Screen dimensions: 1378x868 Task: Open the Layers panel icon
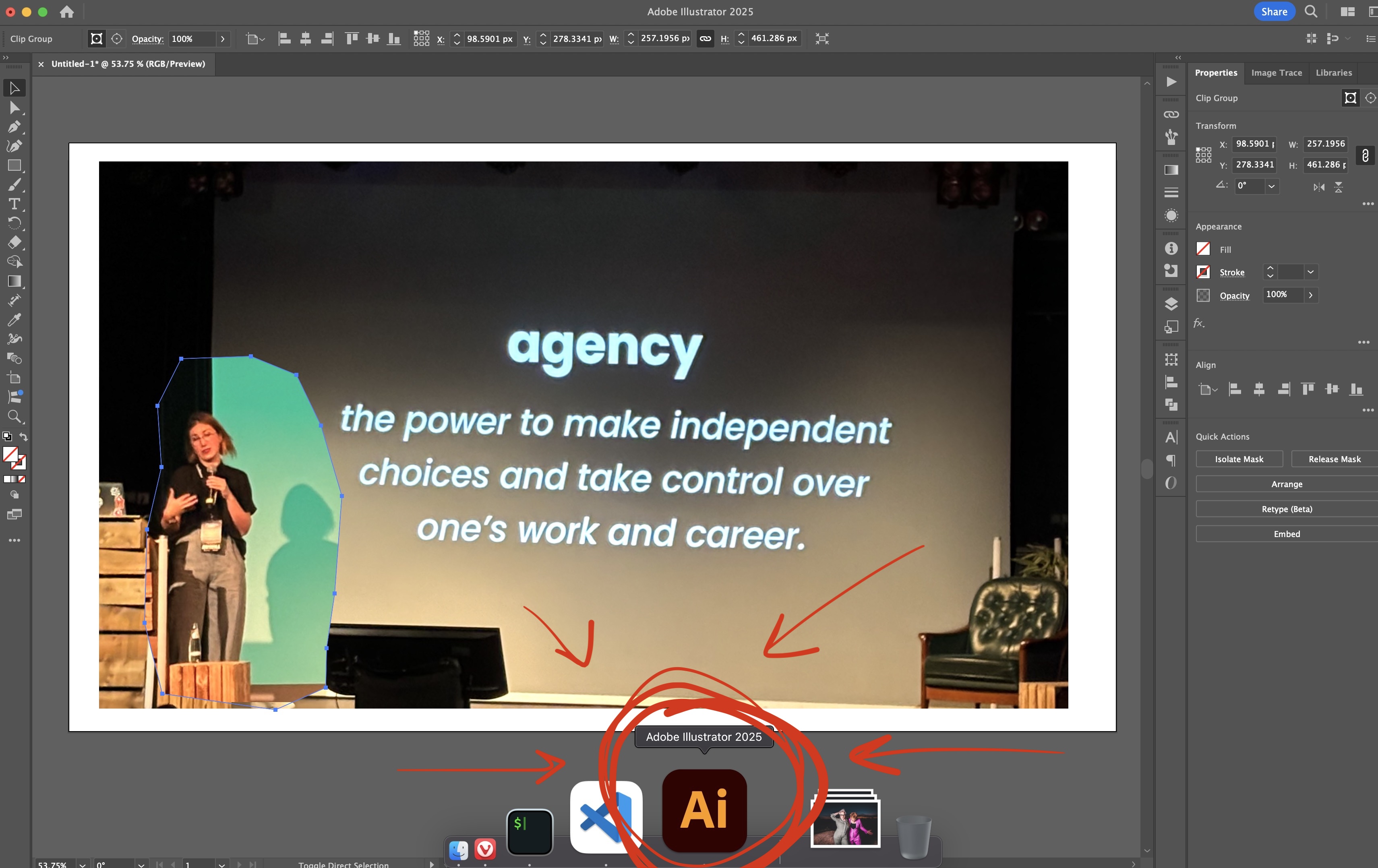tap(1171, 304)
